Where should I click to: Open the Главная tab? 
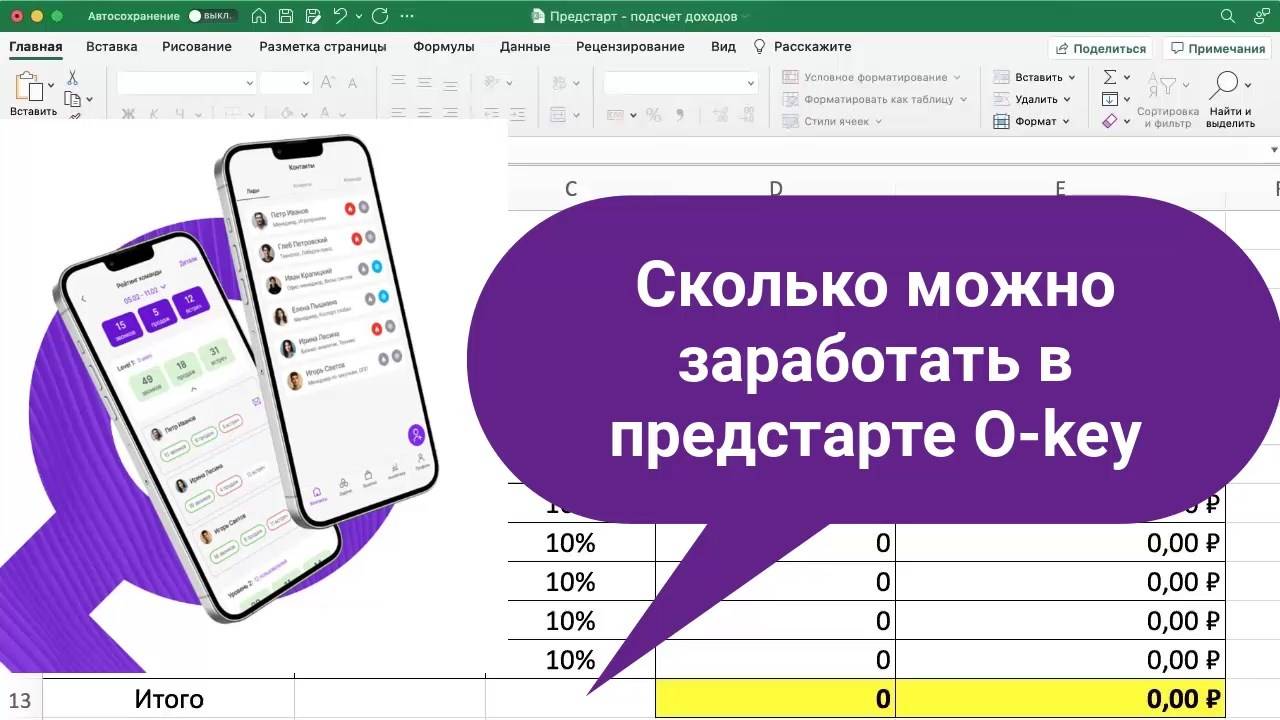pos(36,47)
